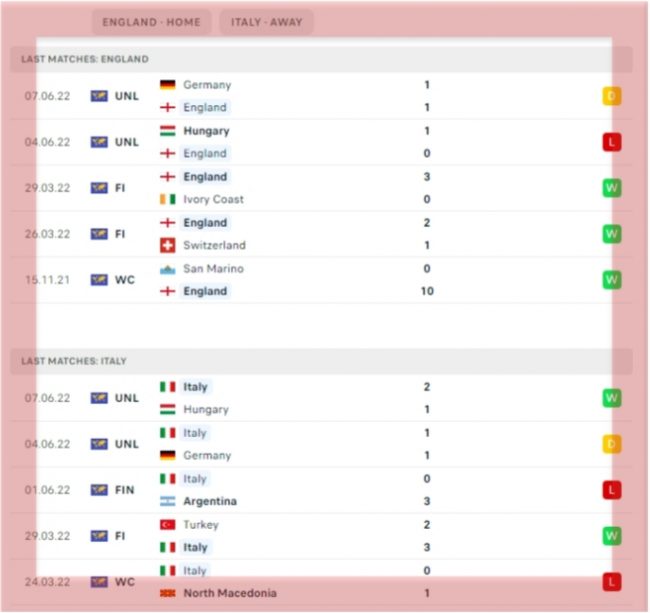Click the North Macedonia flag icon
Screen dimensions: 650x613
pyautogui.click(x=168, y=593)
